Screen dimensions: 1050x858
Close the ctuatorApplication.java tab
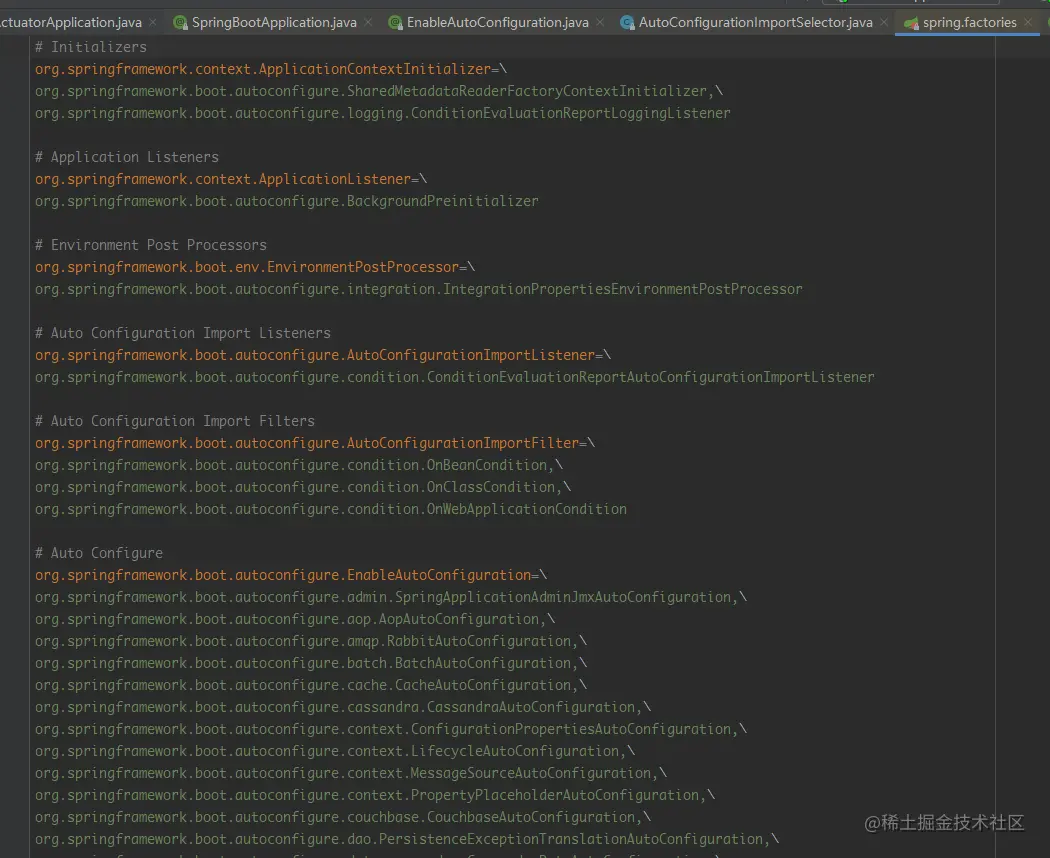tap(153, 23)
